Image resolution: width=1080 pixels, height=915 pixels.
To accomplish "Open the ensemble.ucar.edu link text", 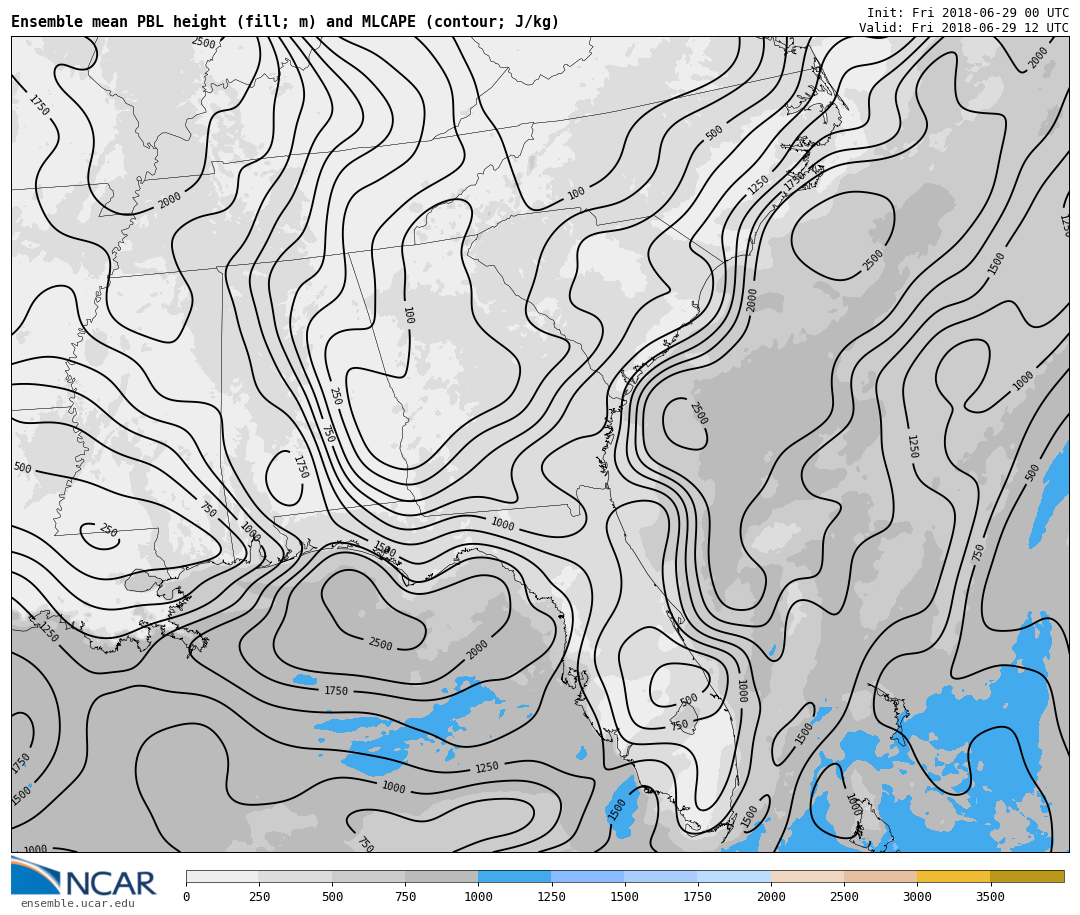I will tap(78, 903).
